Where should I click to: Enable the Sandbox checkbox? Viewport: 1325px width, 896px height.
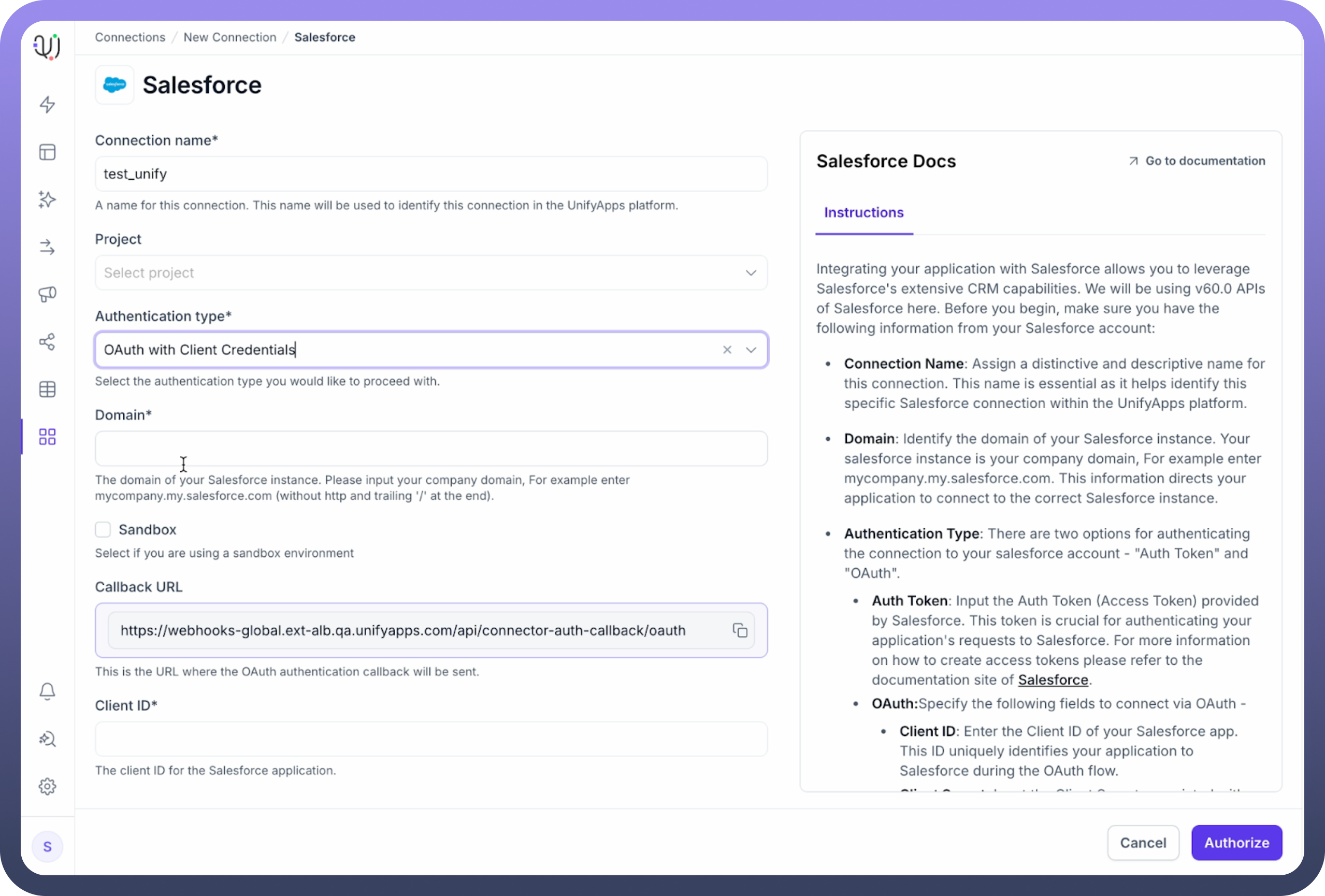tap(103, 529)
